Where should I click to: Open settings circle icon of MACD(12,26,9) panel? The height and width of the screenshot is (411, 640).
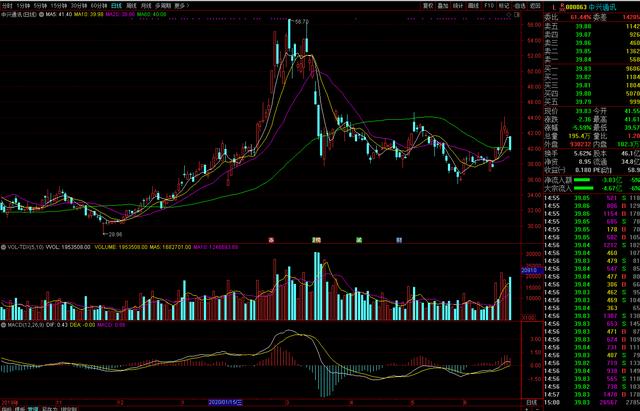coord(3,325)
